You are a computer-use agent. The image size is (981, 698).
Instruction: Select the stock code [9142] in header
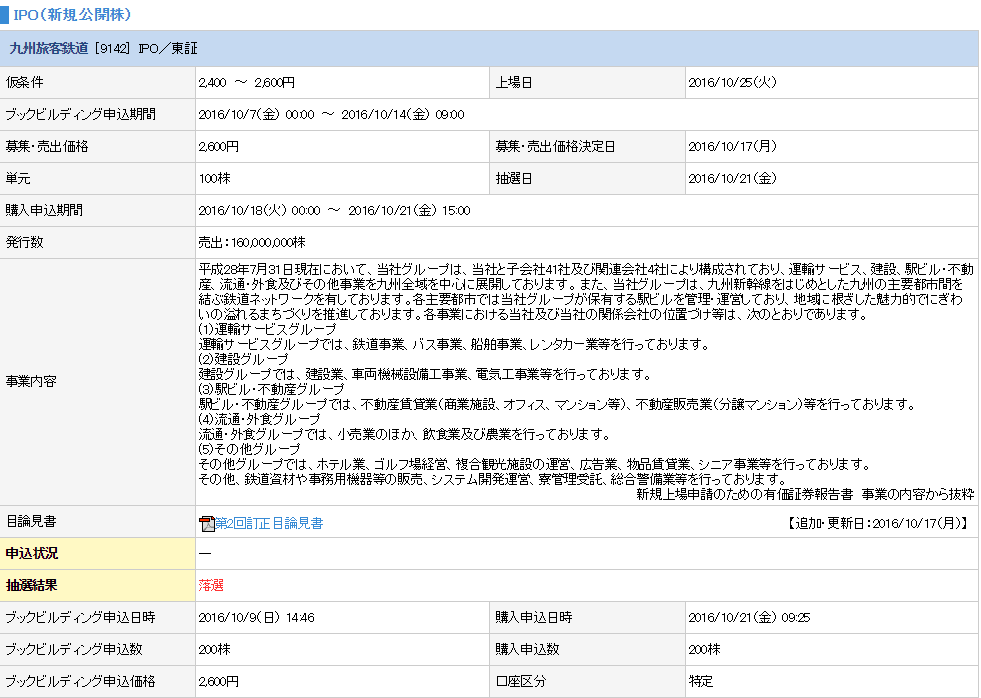coord(112,48)
